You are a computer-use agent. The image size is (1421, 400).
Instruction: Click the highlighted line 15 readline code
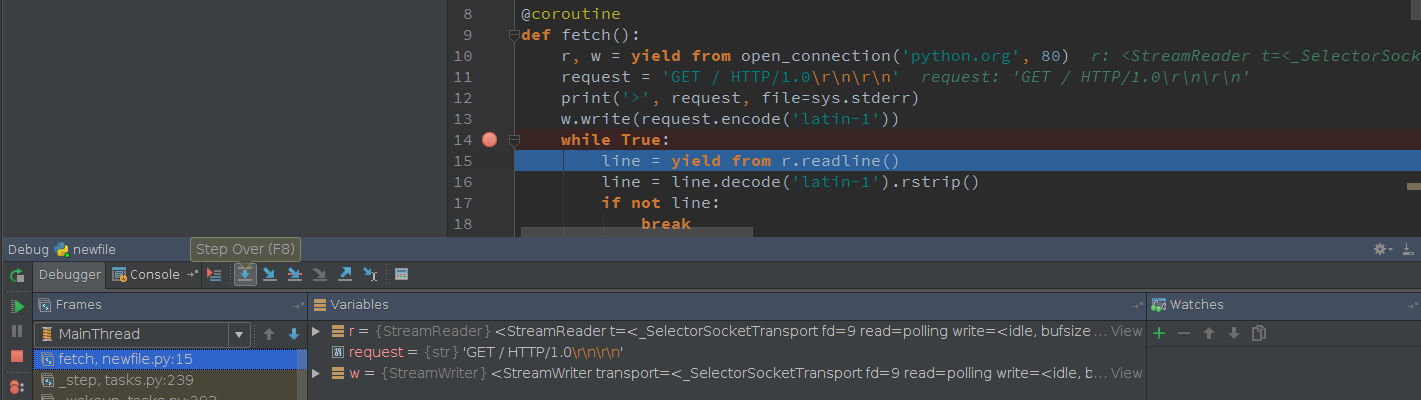(750, 161)
